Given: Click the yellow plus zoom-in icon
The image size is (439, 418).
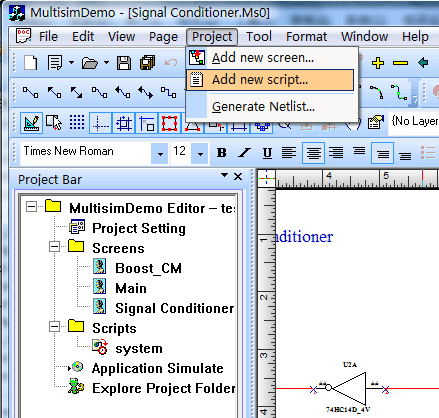Looking at the screenshot, I should click(x=378, y=63).
